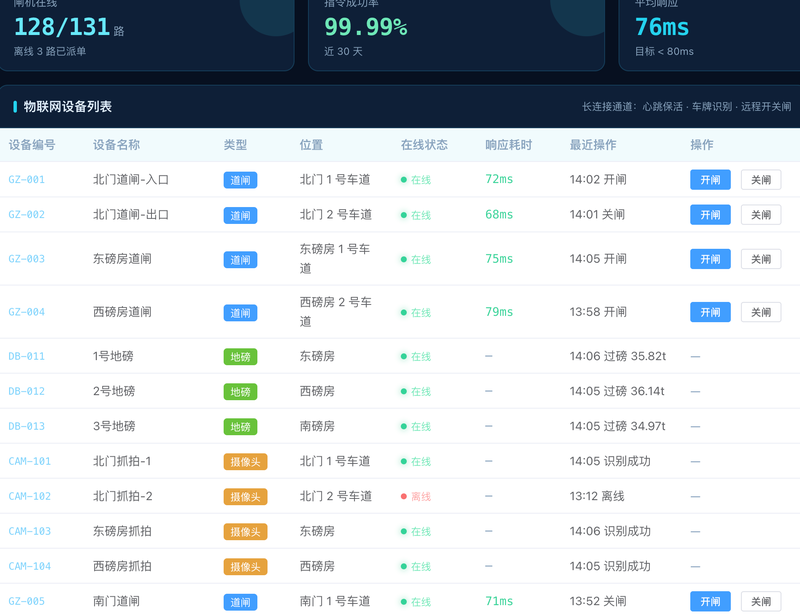Click recent operation 14:05 过磅 36.14t
800x614 pixels.
click(617, 391)
